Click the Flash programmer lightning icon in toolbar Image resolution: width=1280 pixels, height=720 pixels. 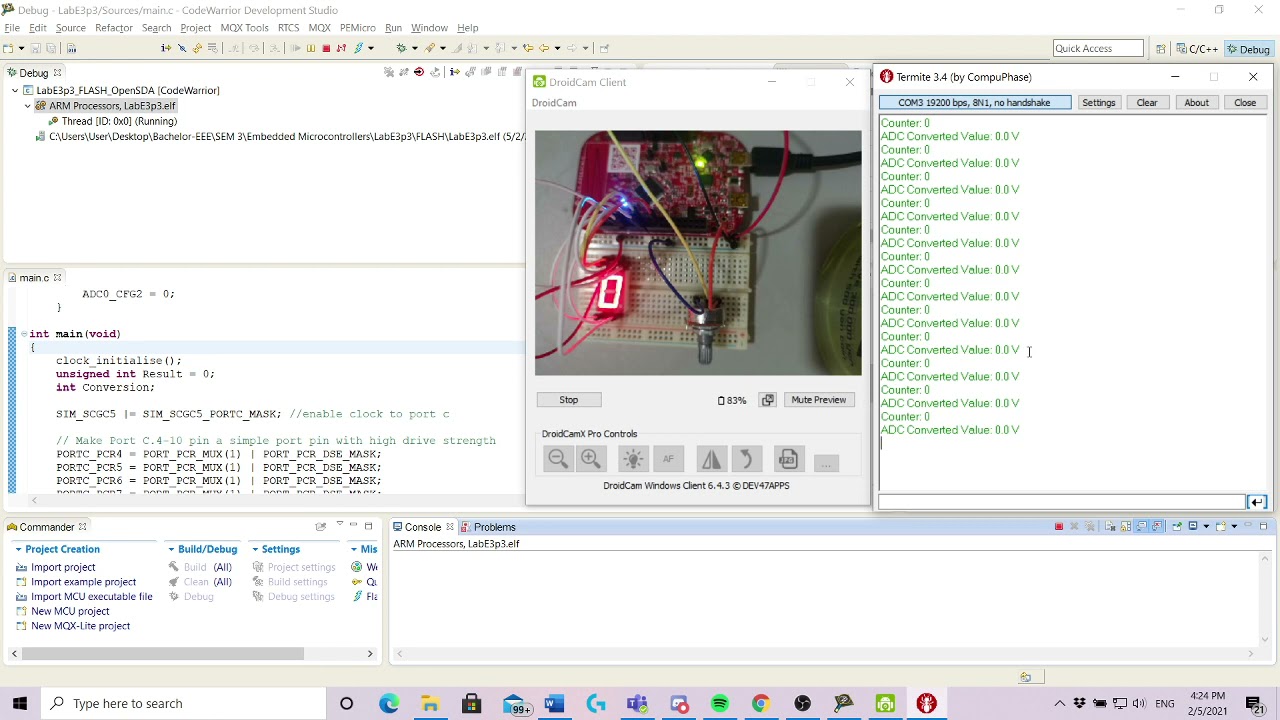point(358,48)
